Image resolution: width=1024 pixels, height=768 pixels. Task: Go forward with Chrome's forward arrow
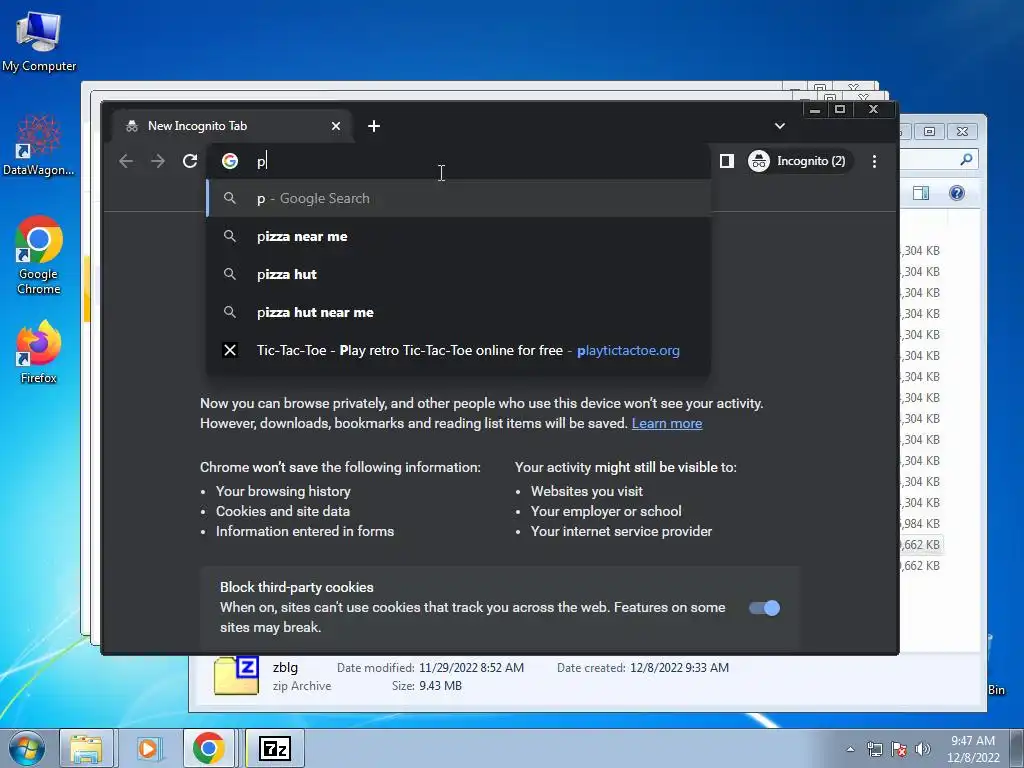point(158,161)
